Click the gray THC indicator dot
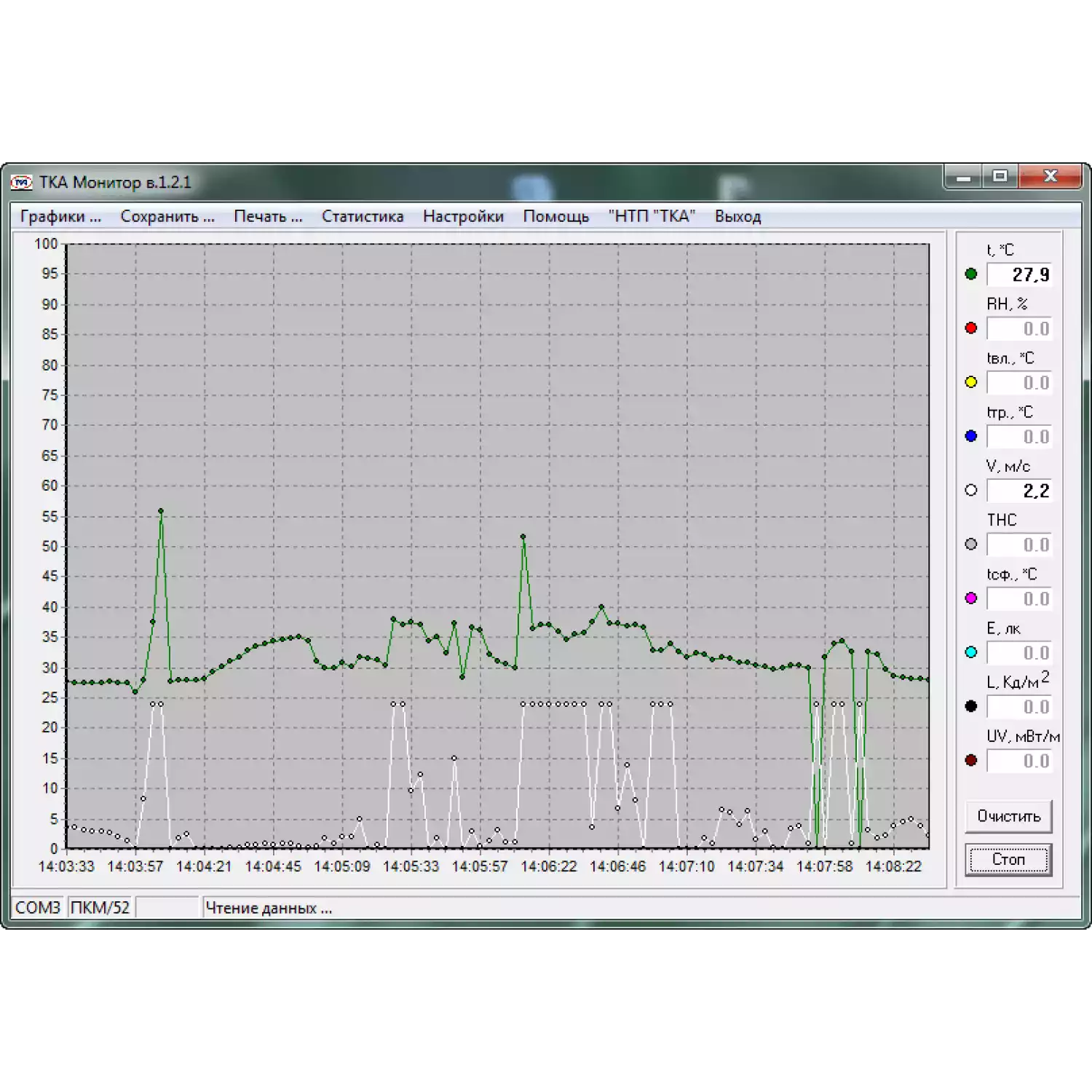 click(970, 545)
